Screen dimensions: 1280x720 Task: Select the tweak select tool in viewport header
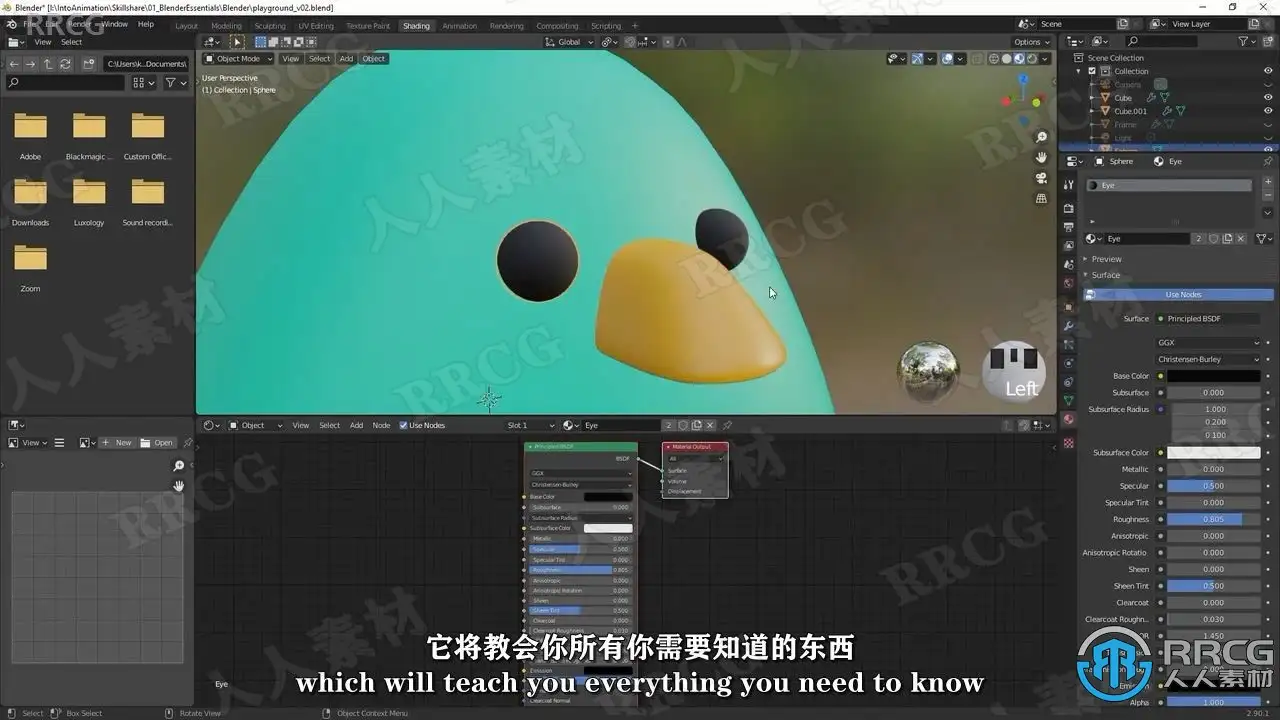[x=237, y=42]
